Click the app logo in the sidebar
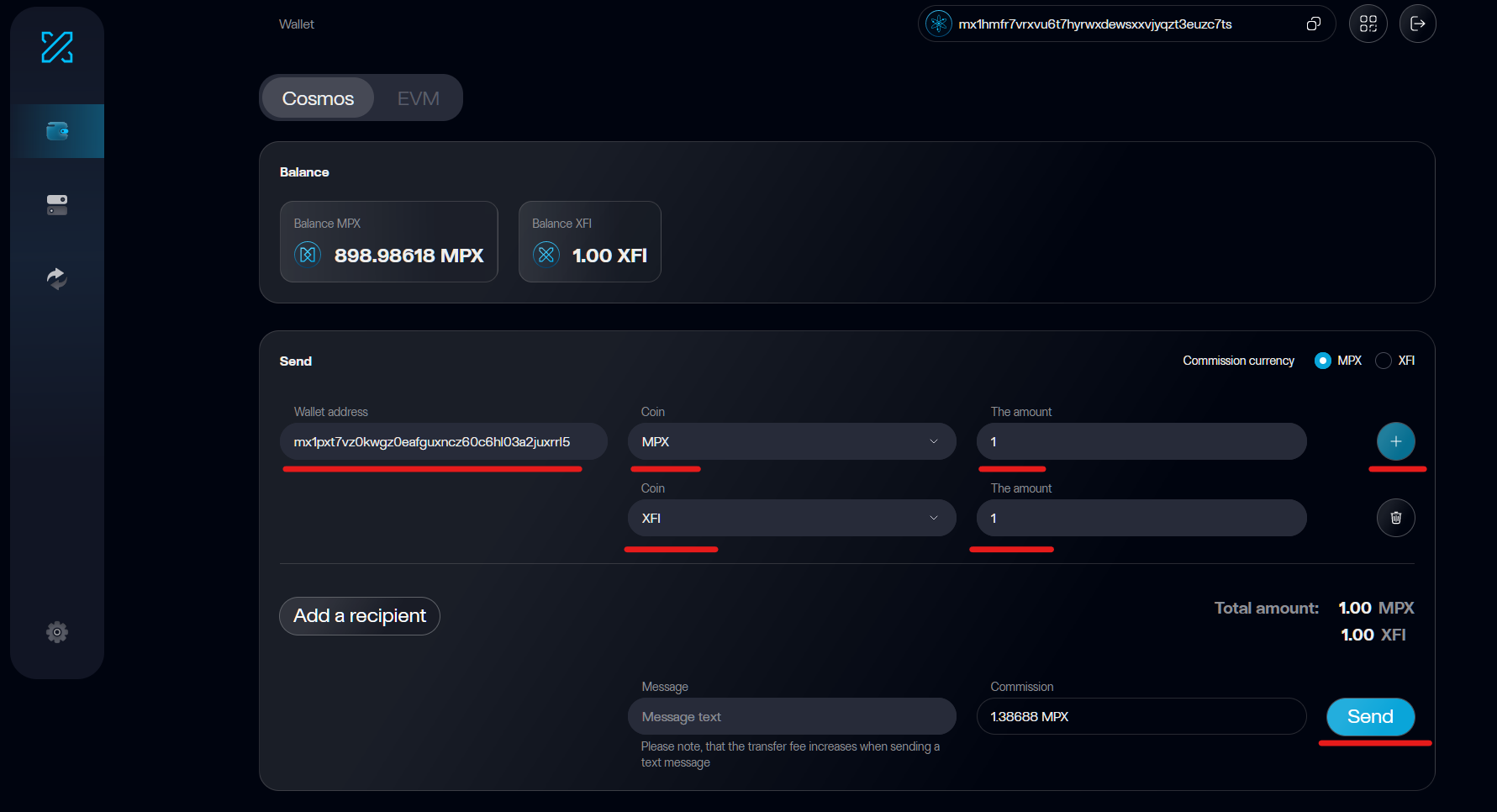1497x812 pixels. [57, 47]
